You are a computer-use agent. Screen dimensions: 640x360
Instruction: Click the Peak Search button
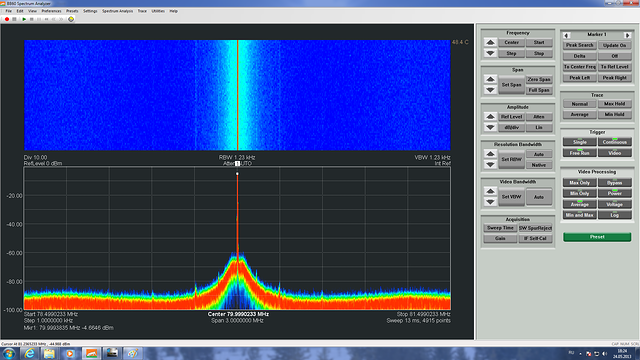pos(580,45)
